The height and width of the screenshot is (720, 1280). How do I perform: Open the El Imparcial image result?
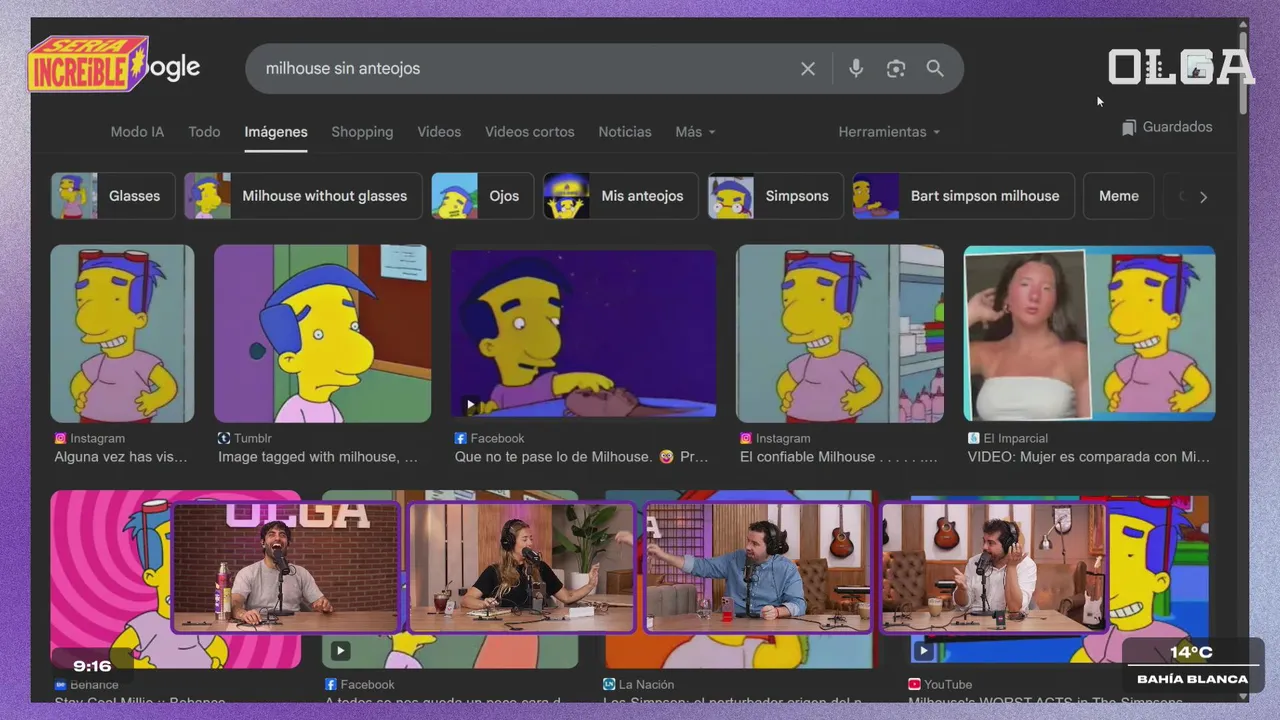point(1089,333)
